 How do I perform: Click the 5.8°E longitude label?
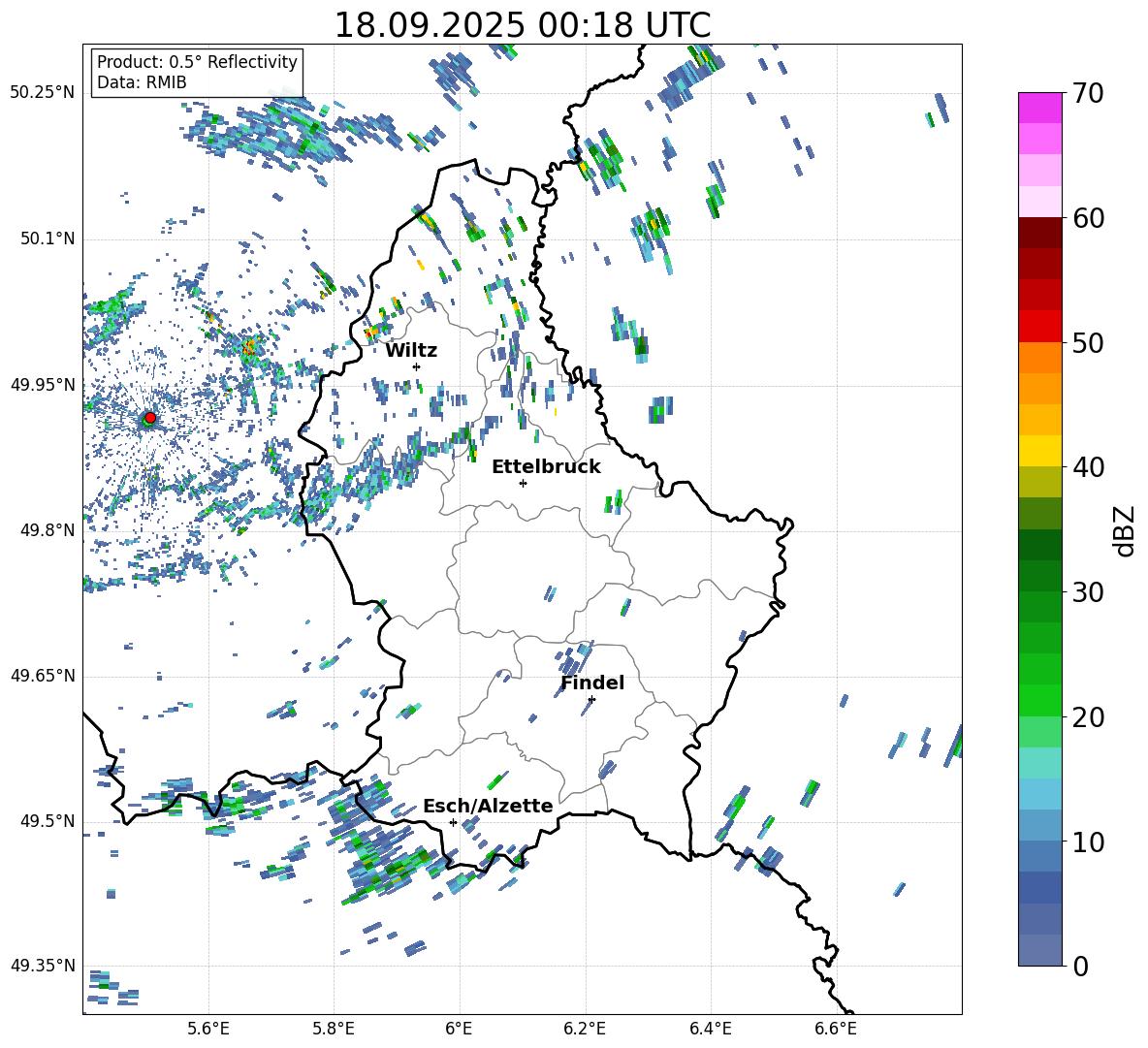[x=334, y=1030]
